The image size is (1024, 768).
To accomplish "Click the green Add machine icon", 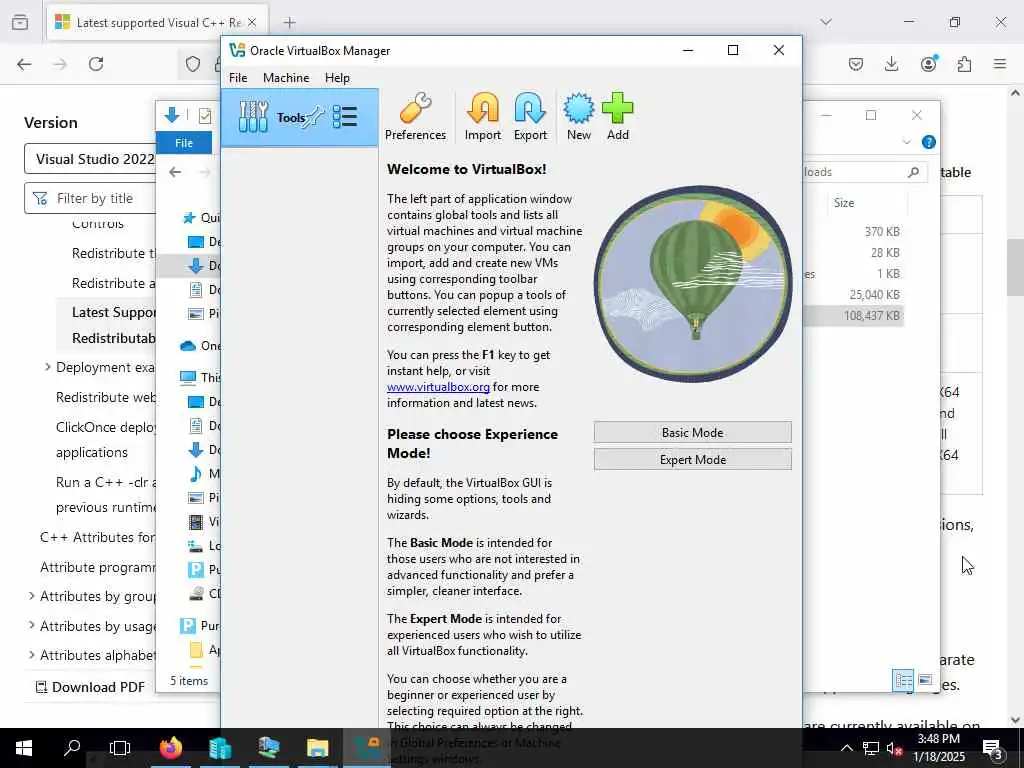I will pos(617,117).
